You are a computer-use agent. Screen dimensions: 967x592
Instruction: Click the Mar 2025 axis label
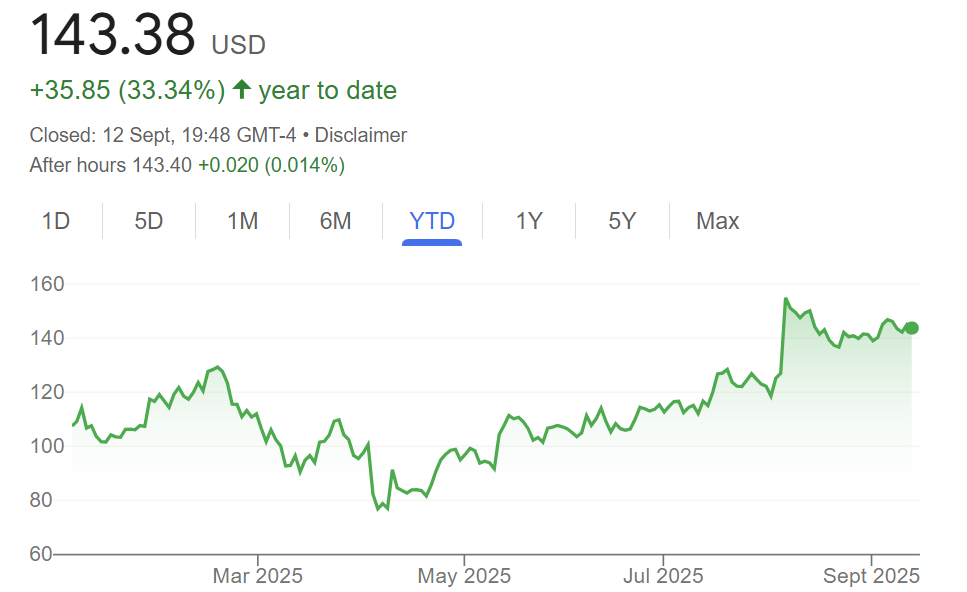tap(258, 576)
